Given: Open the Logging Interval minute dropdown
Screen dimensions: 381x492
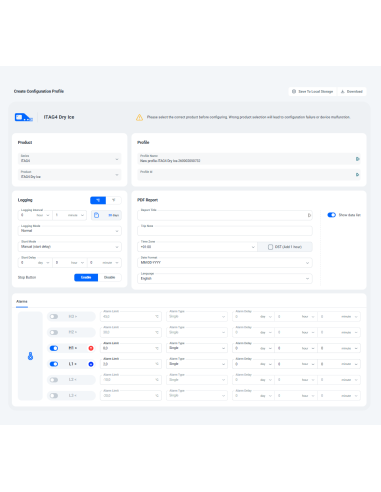Looking at the screenshot, I should tap(70, 215).
